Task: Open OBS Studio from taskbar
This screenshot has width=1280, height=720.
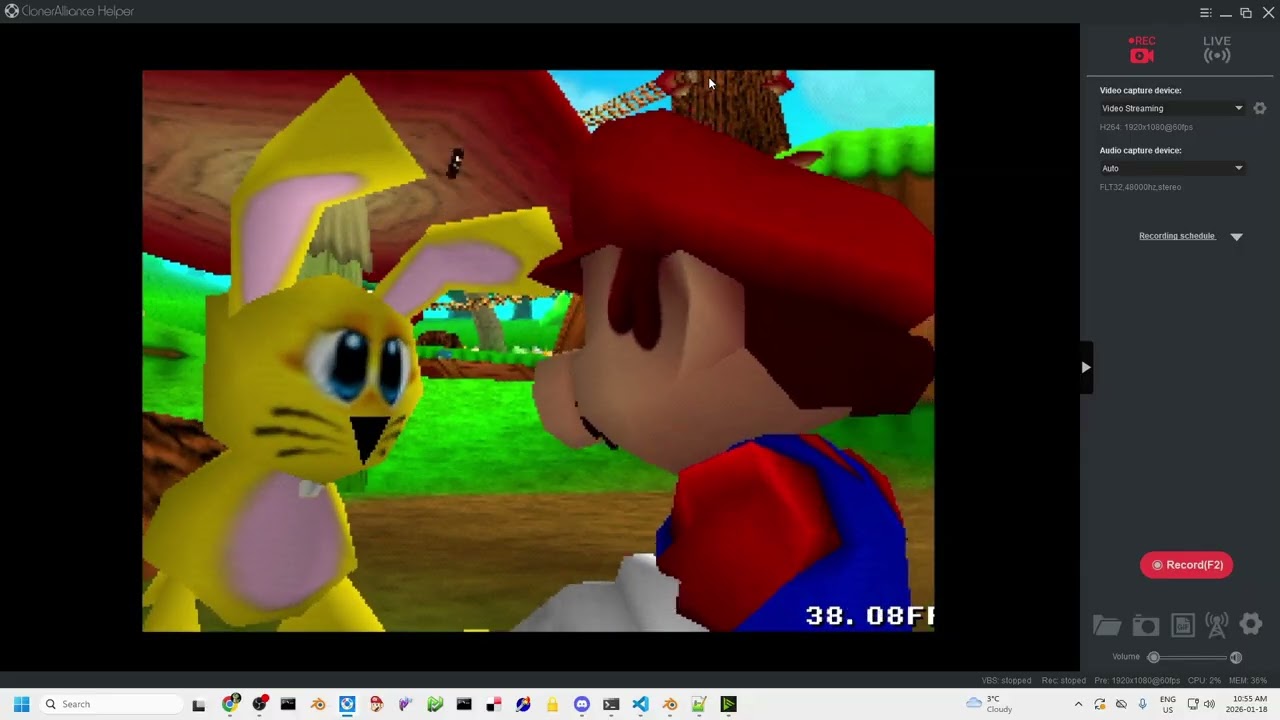Action: [259, 704]
